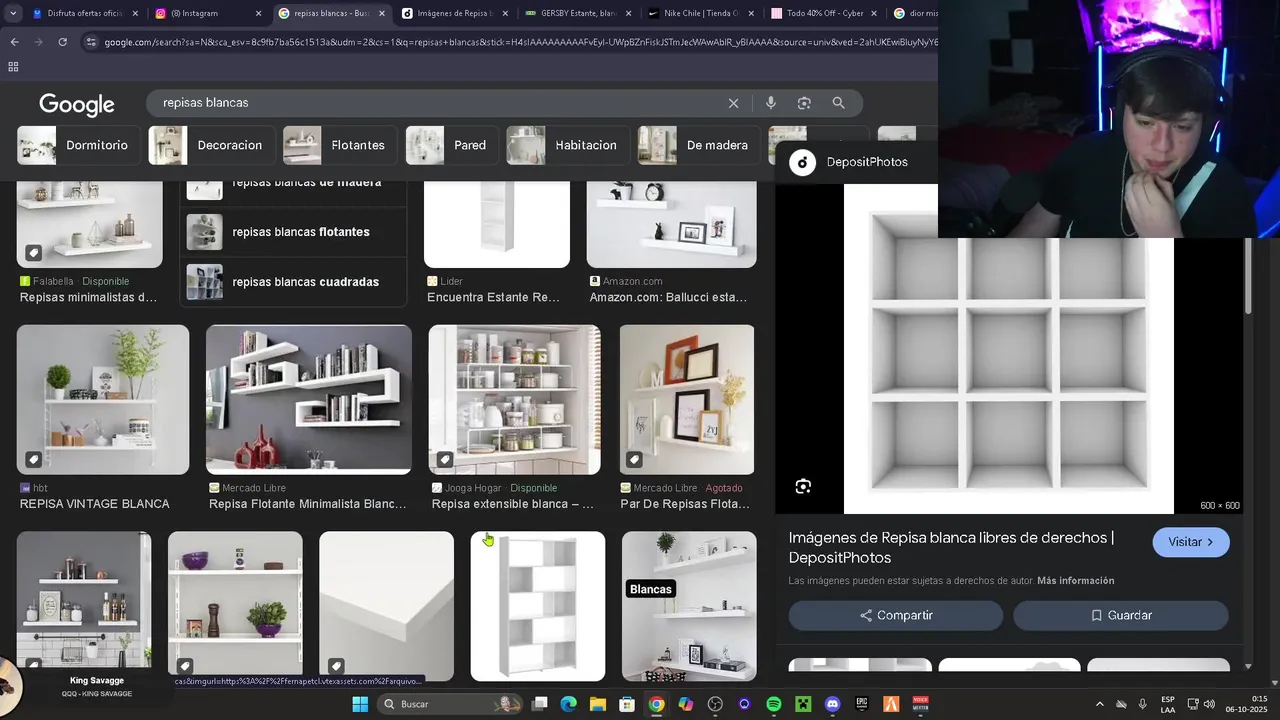
Task: Click Task View icon in taskbar
Action: (x=539, y=704)
